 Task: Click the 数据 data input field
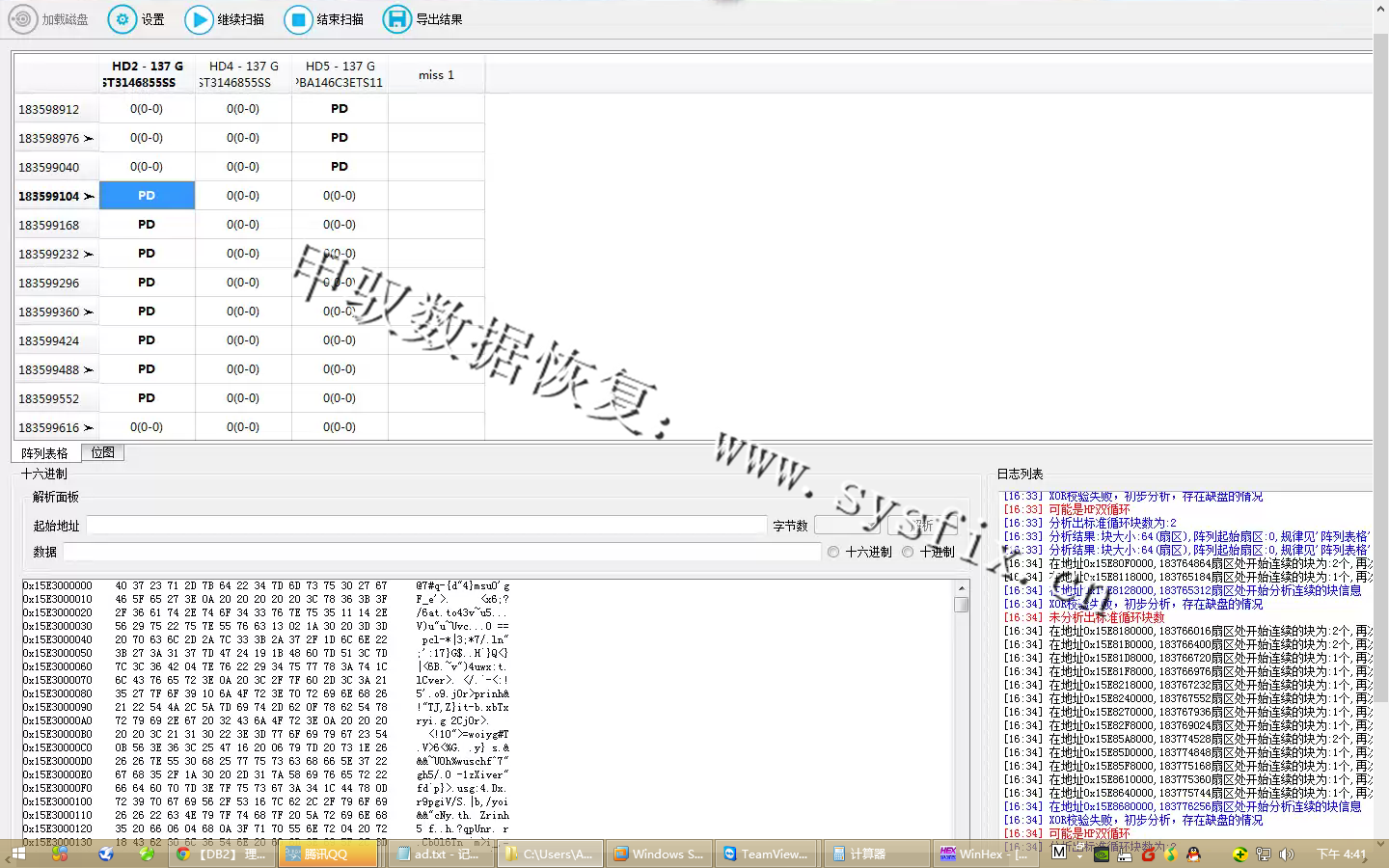coord(442,552)
